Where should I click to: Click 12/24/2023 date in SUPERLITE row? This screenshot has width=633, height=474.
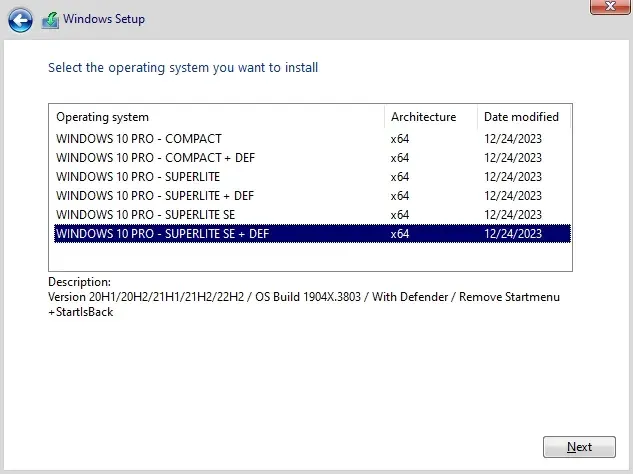513,176
